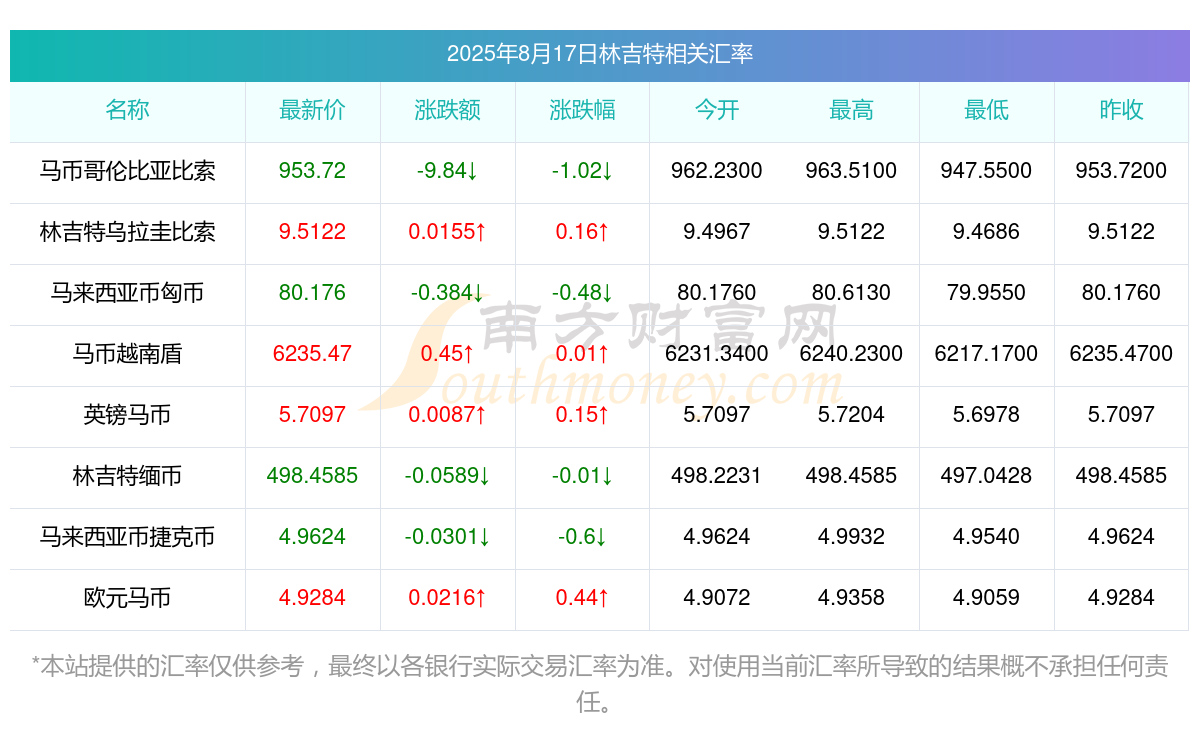The width and height of the screenshot is (1200, 733).
Task: Click high value 963.5100
Action: click(x=851, y=171)
